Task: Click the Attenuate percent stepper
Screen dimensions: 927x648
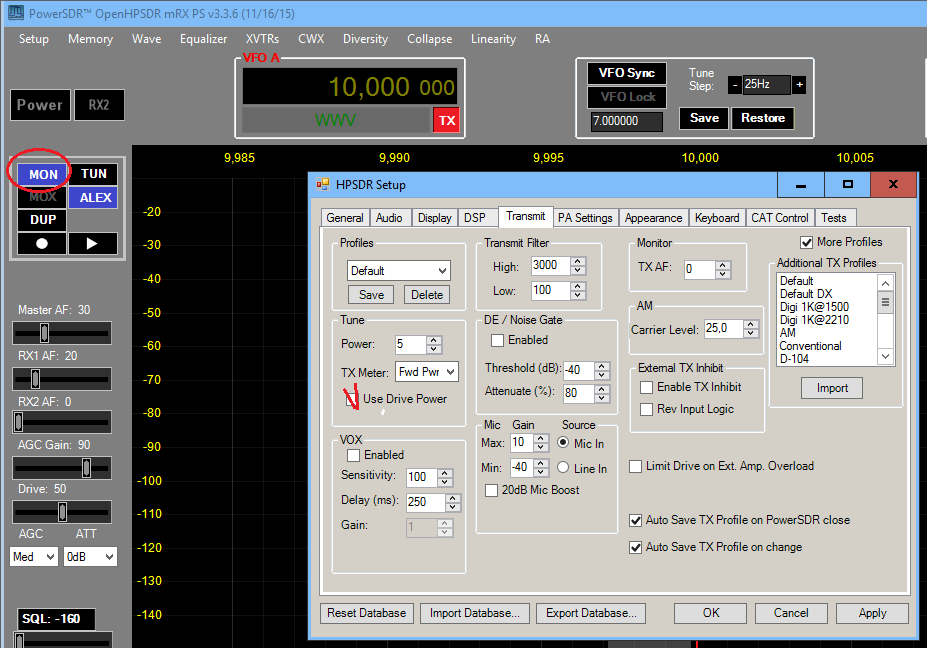Action: click(601, 394)
